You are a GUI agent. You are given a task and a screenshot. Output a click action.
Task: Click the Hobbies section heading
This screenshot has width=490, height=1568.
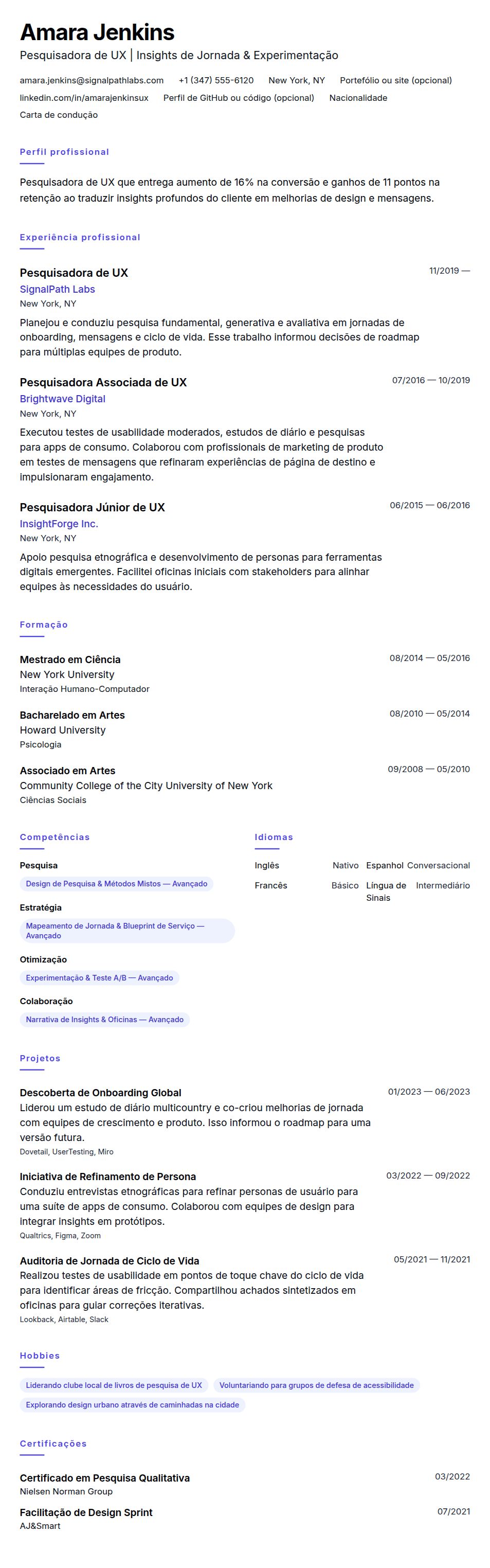click(x=40, y=1356)
